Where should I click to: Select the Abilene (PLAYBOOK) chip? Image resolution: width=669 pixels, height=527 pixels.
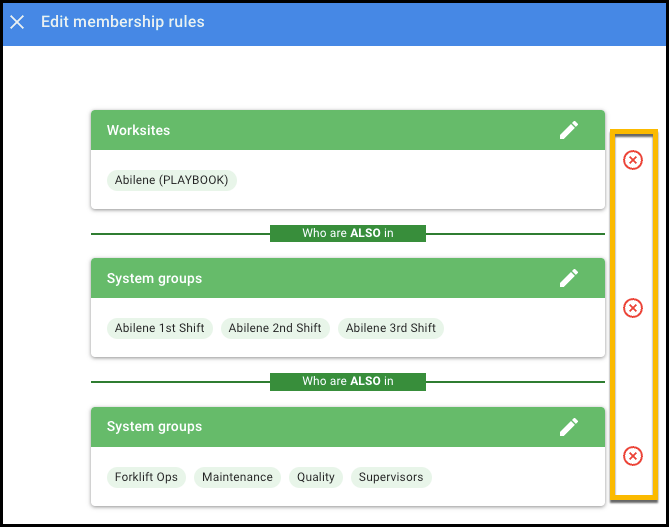(x=171, y=181)
